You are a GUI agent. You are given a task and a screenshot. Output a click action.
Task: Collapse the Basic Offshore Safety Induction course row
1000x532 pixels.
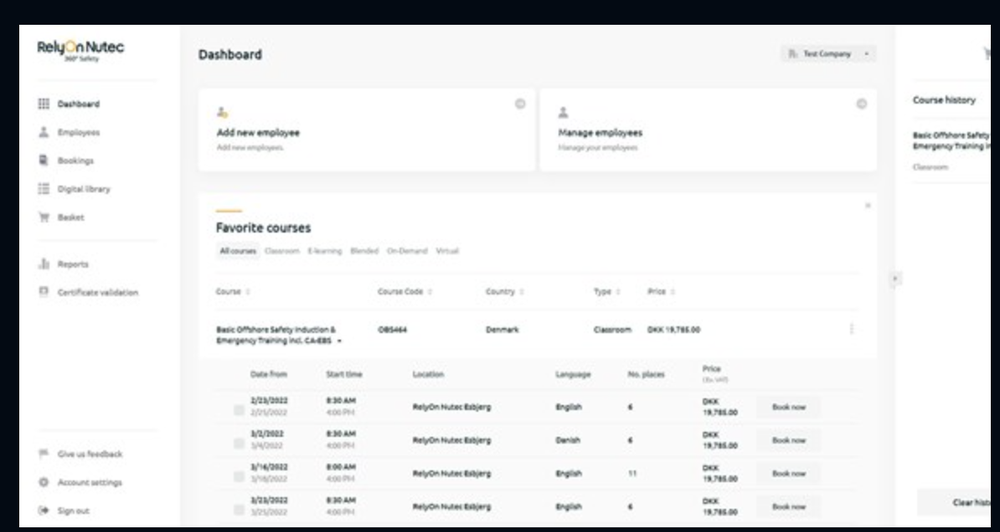pyautogui.click(x=339, y=341)
